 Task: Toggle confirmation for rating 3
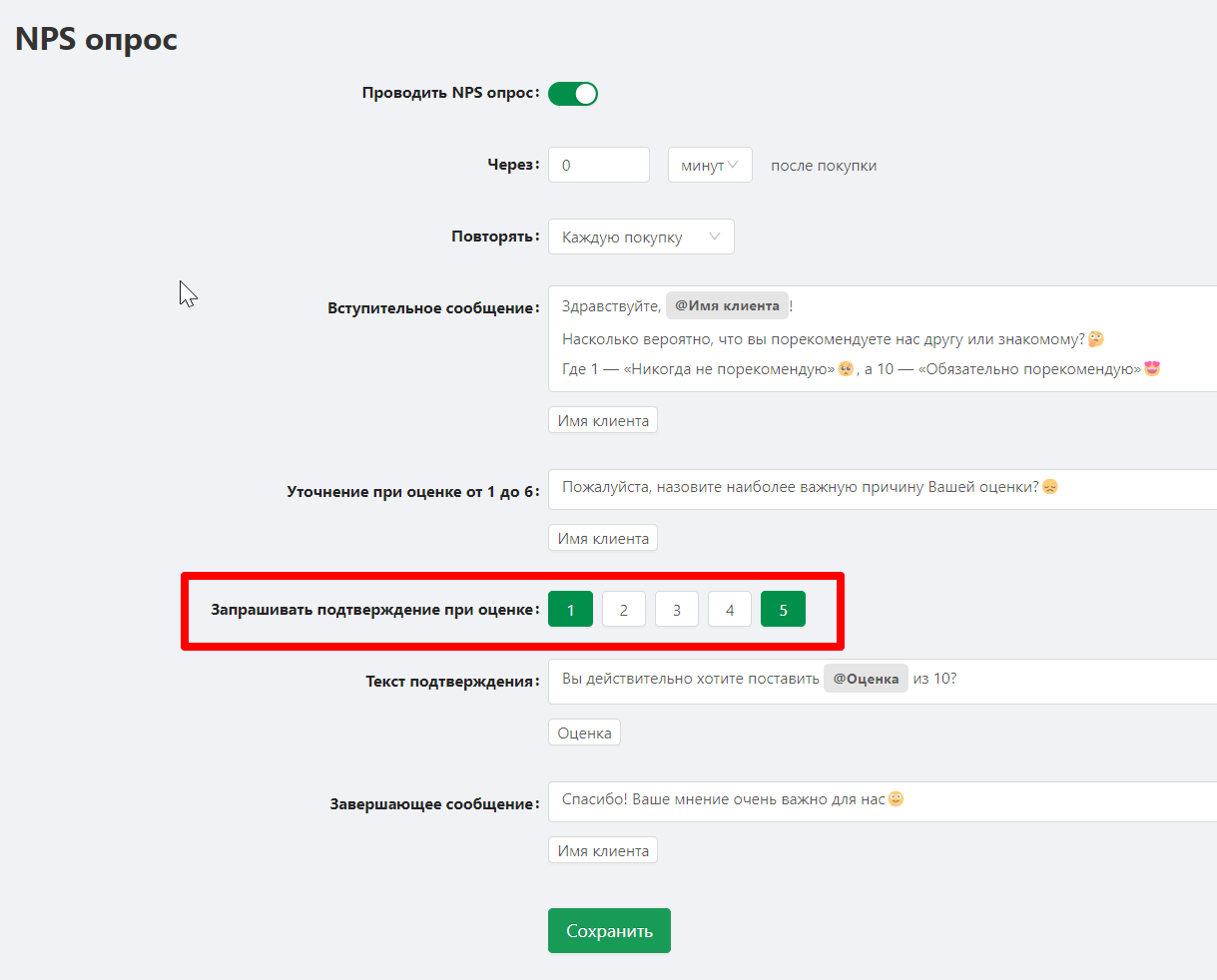point(677,610)
